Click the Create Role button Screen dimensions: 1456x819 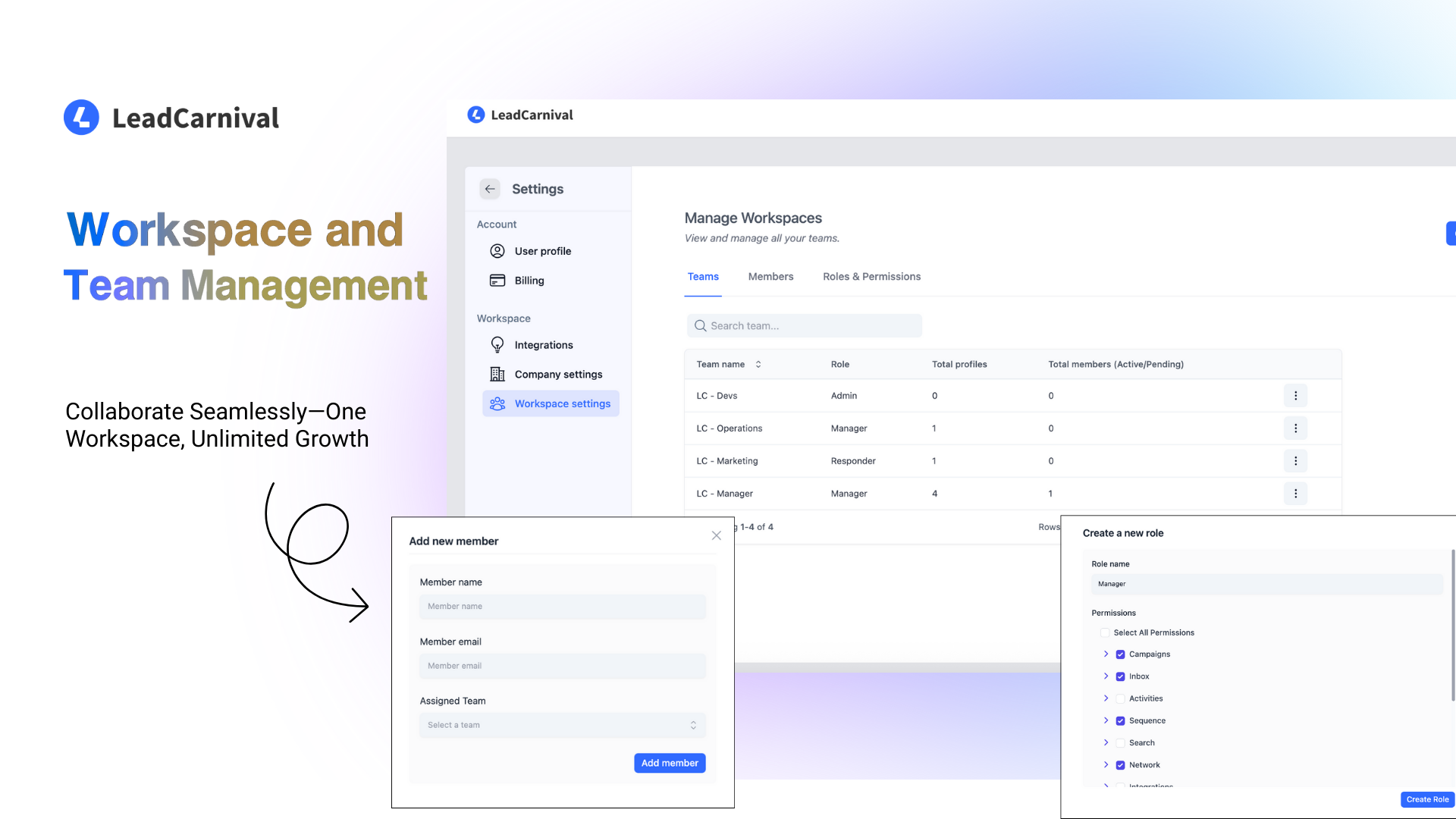(1426, 799)
